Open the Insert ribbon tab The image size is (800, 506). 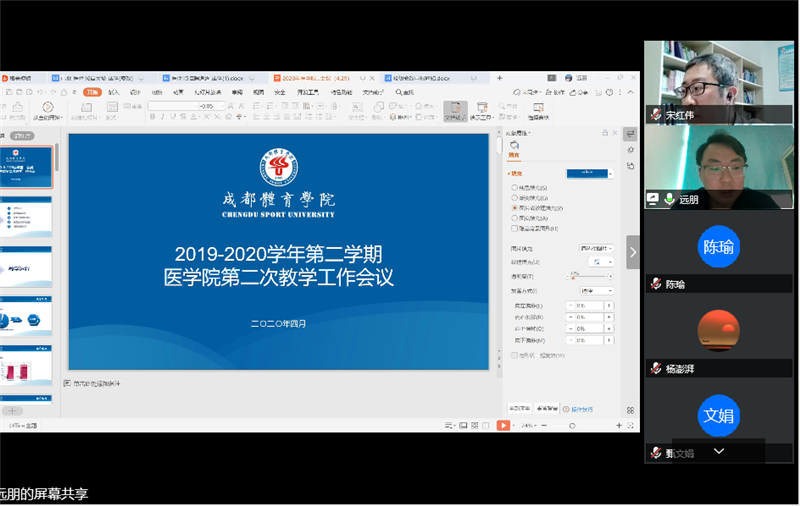pos(114,92)
